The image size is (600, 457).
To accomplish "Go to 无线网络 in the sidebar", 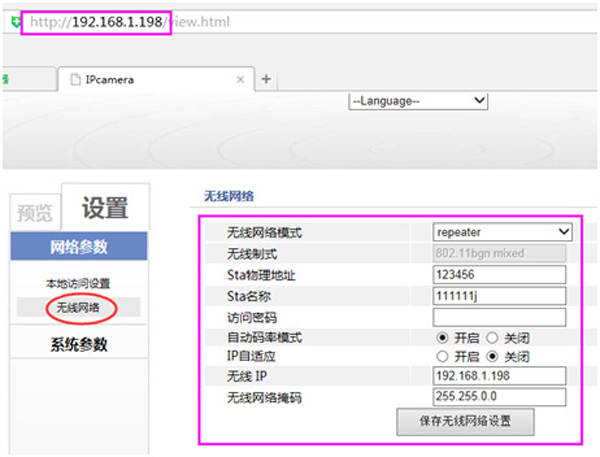I will coord(78,307).
